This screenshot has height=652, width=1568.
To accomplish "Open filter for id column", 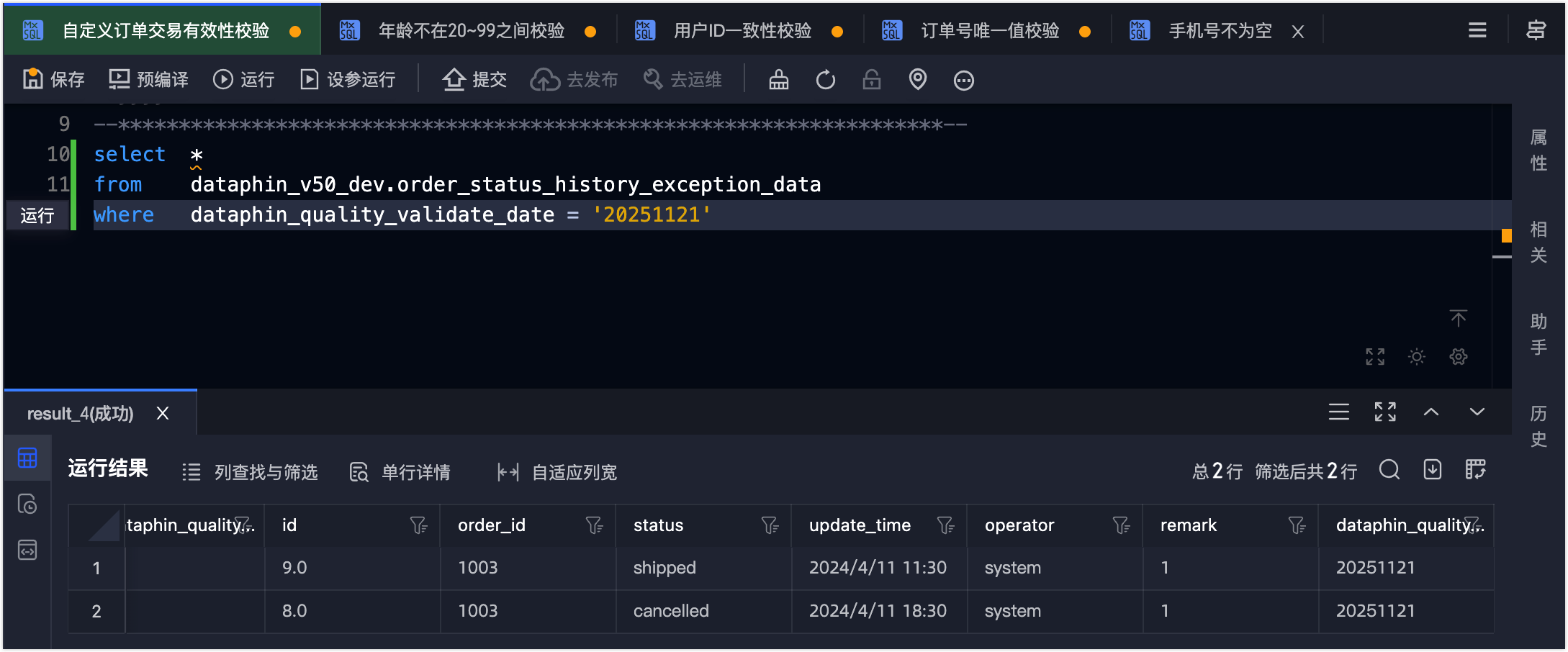I will click(418, 525).
